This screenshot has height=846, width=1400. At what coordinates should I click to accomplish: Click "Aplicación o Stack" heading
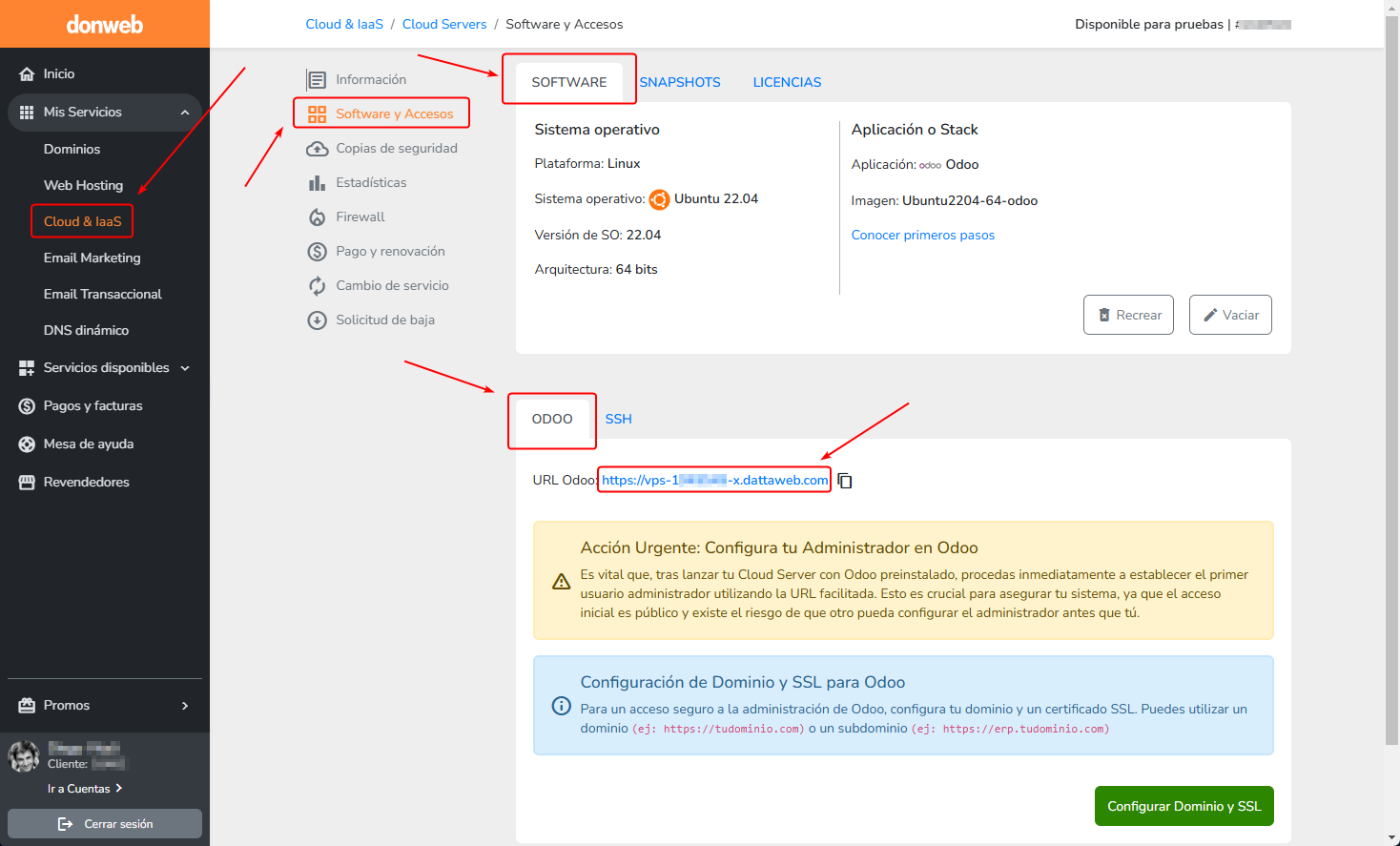[915, 130]
